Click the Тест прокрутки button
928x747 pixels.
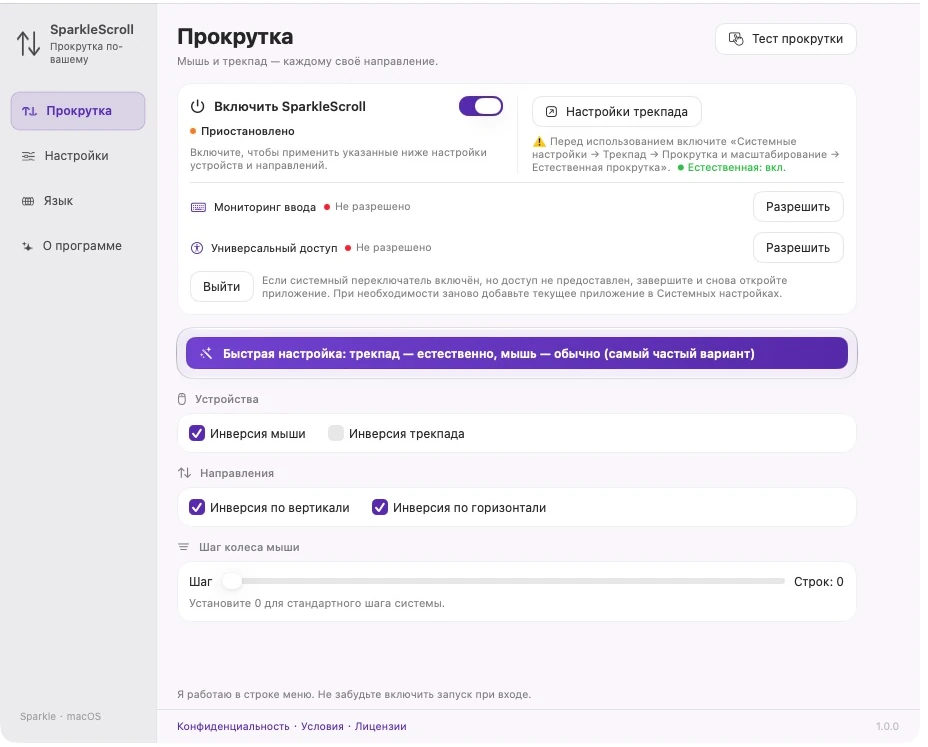[785, 39]
